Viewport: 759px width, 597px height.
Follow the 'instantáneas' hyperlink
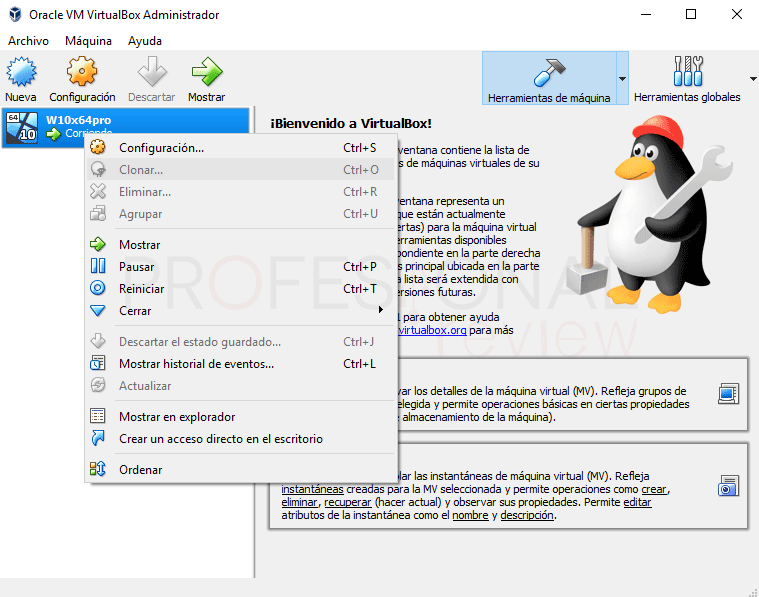(312, 489)
